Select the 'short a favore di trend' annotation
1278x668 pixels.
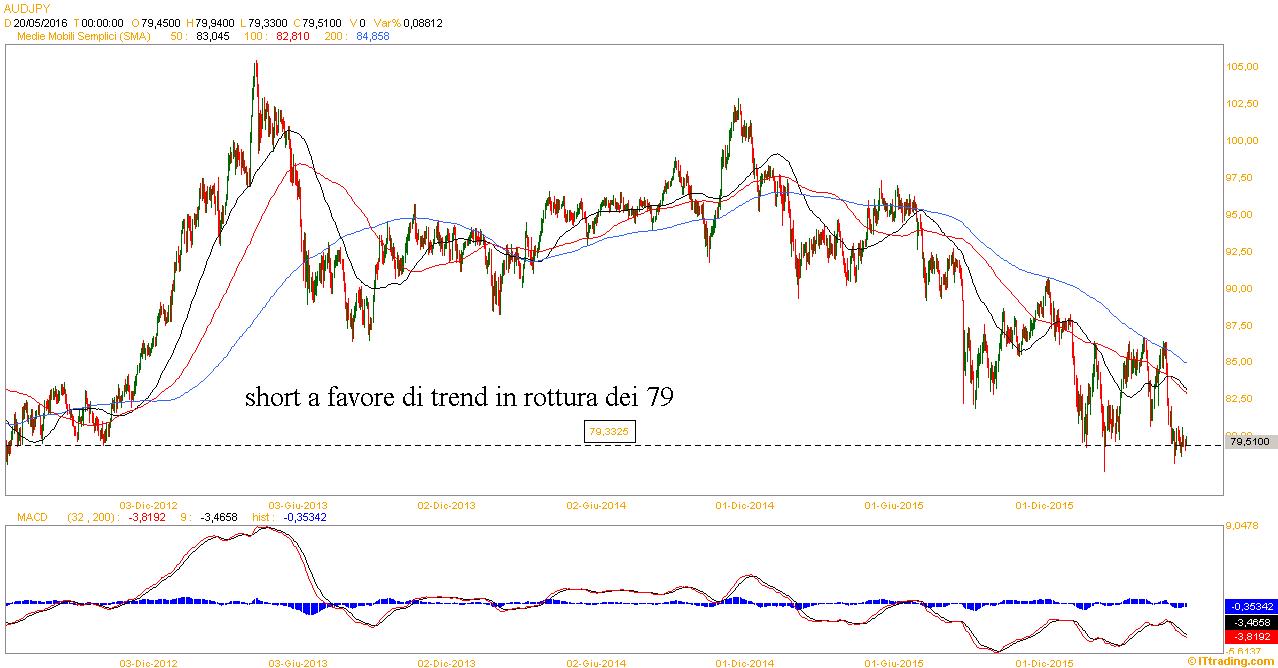[459, 398]
